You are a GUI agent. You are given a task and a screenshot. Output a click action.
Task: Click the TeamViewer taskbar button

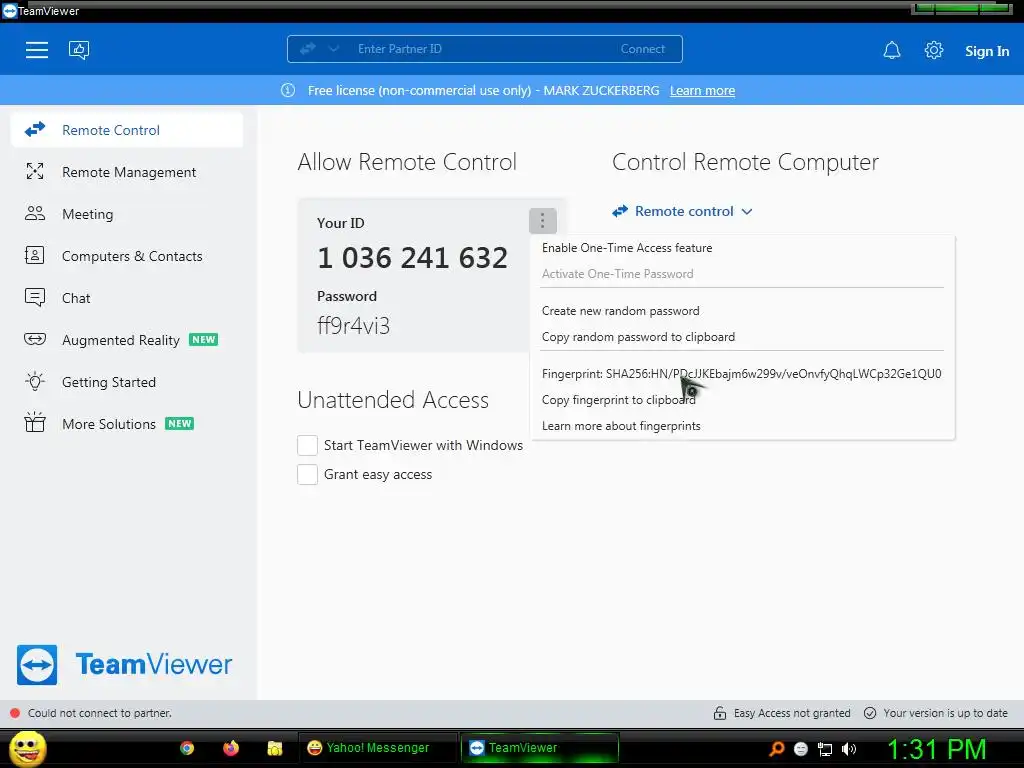pos(539,748)
